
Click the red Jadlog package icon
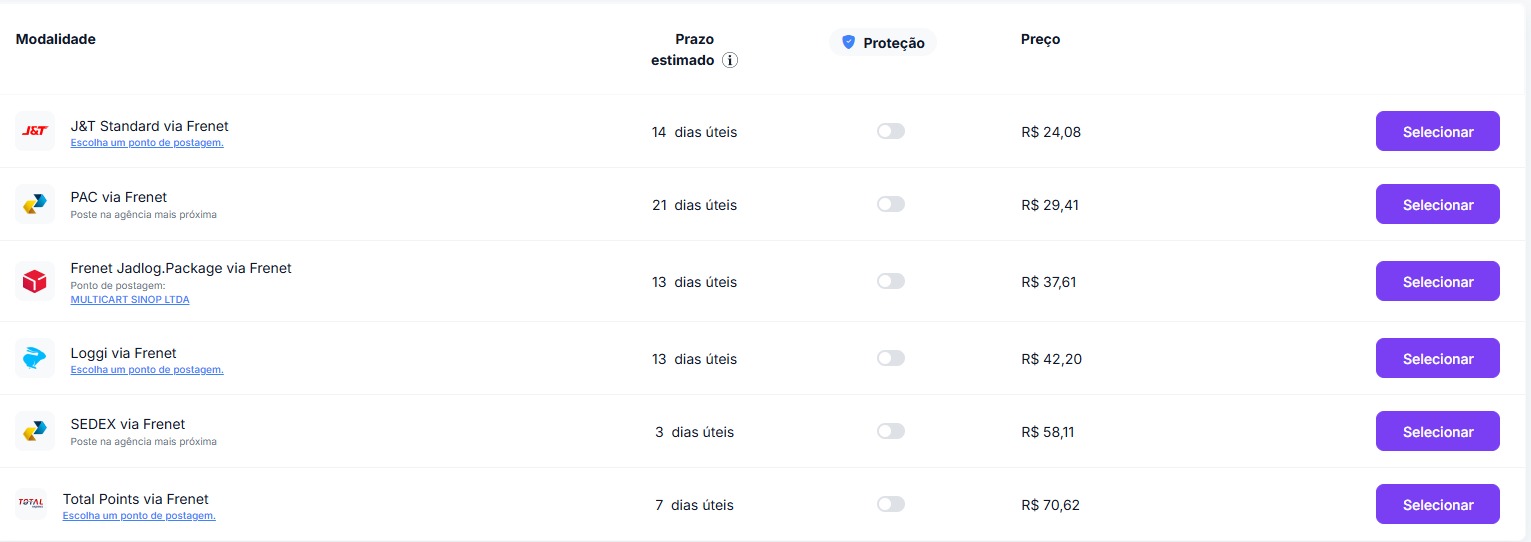[35, 282]
